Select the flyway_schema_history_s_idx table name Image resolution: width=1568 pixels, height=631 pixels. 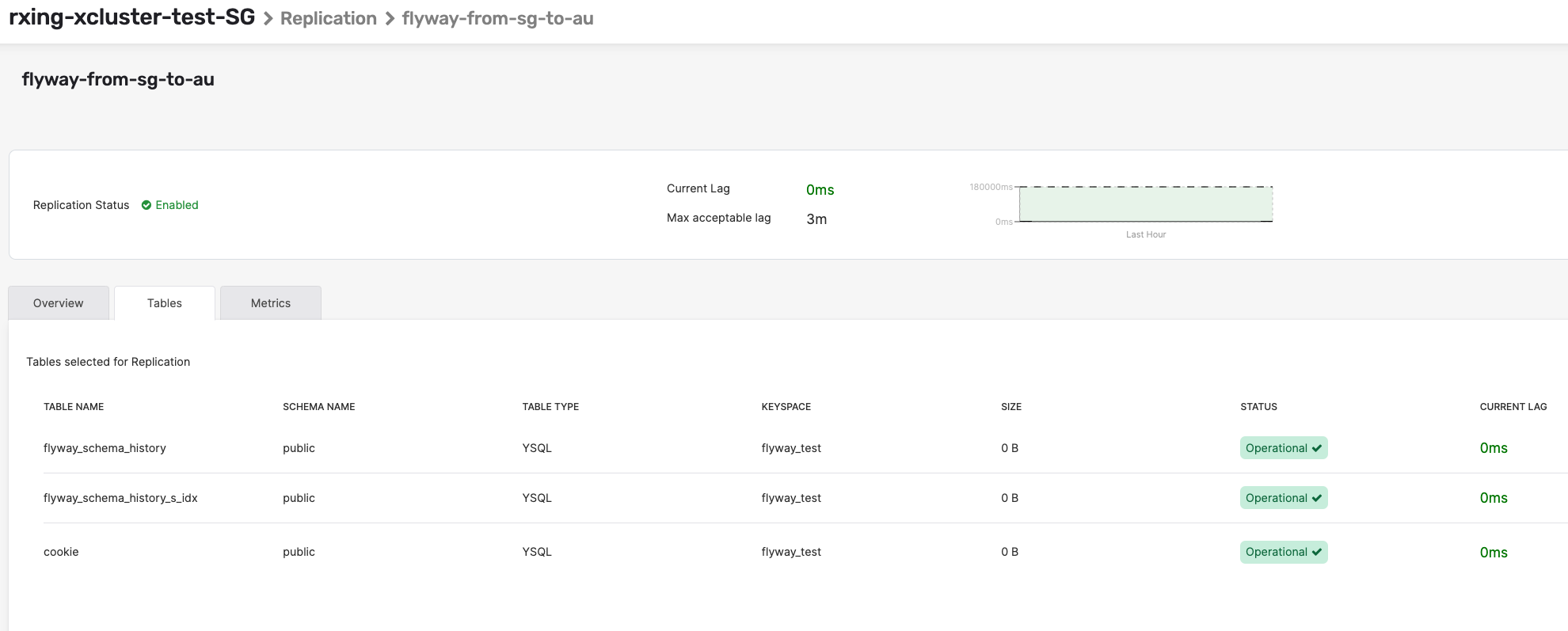tap(120, 498)
